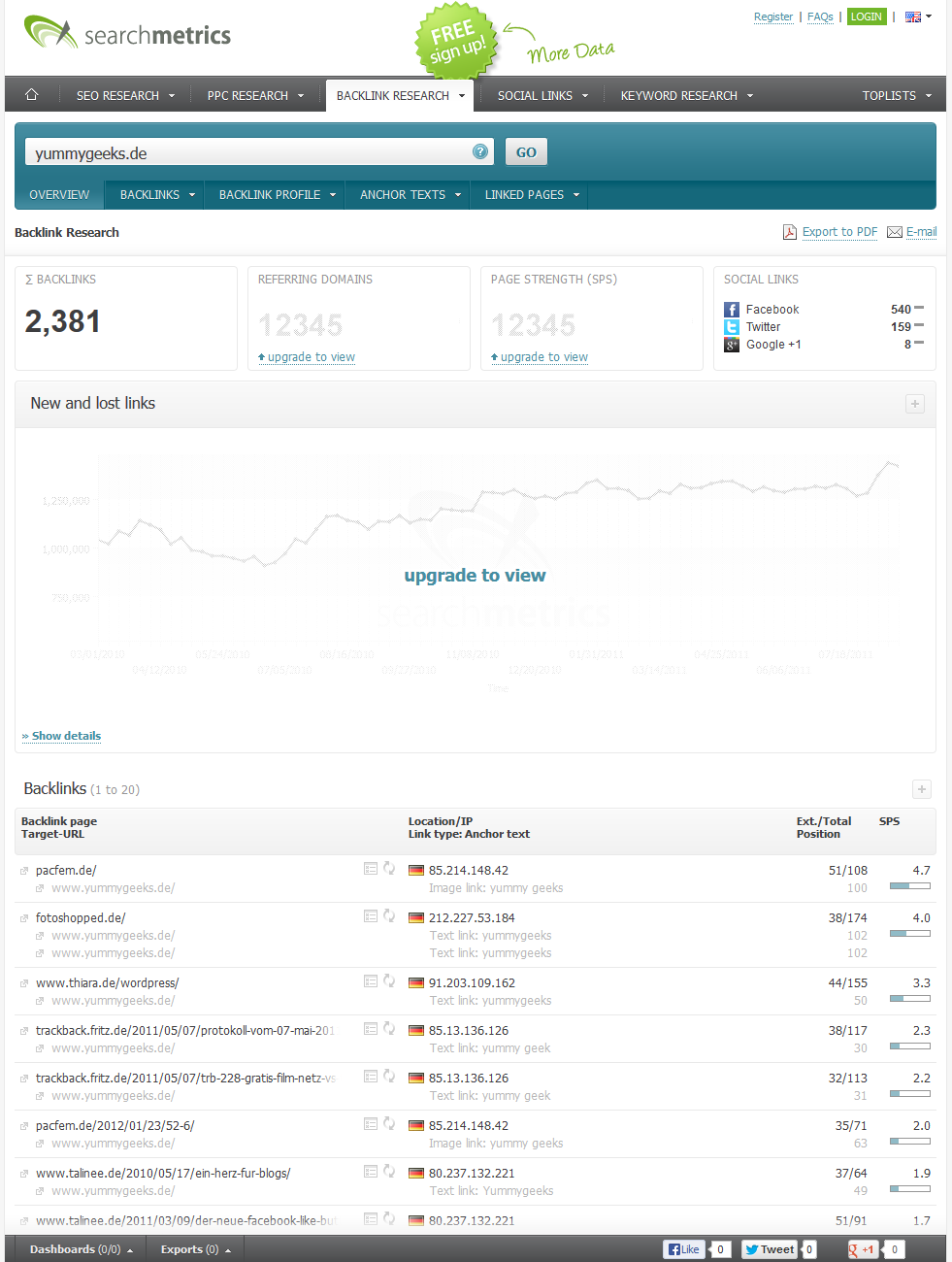Screen dimensions: 952x1262
Task: Open details icon for pacfem.de/2012/01/23/52-6/ row
Action: point(371,1124)
